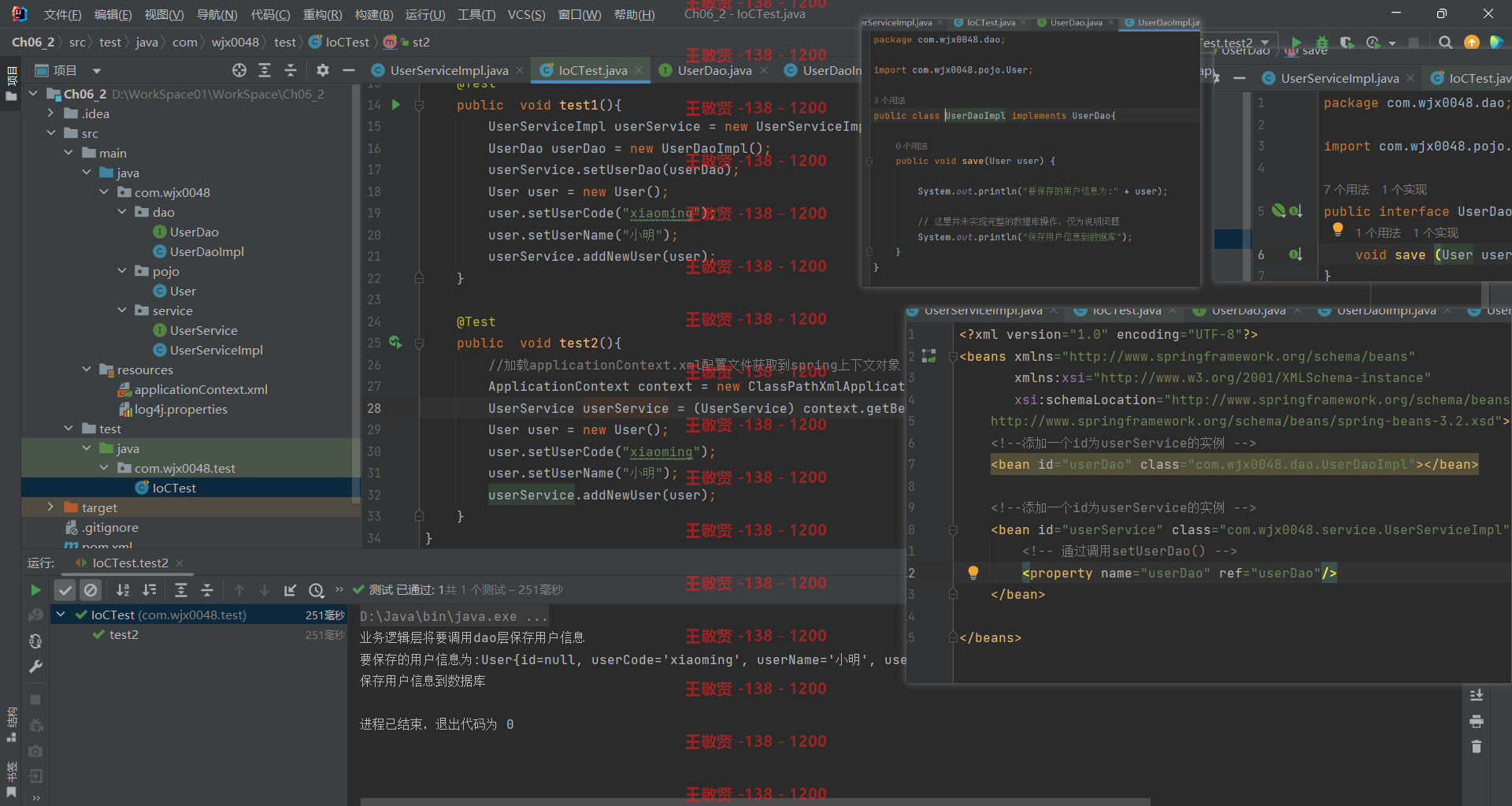Screen dimensions: 1512x806
Task: Click expand all icon in project panel
Action: click(265, 70)
